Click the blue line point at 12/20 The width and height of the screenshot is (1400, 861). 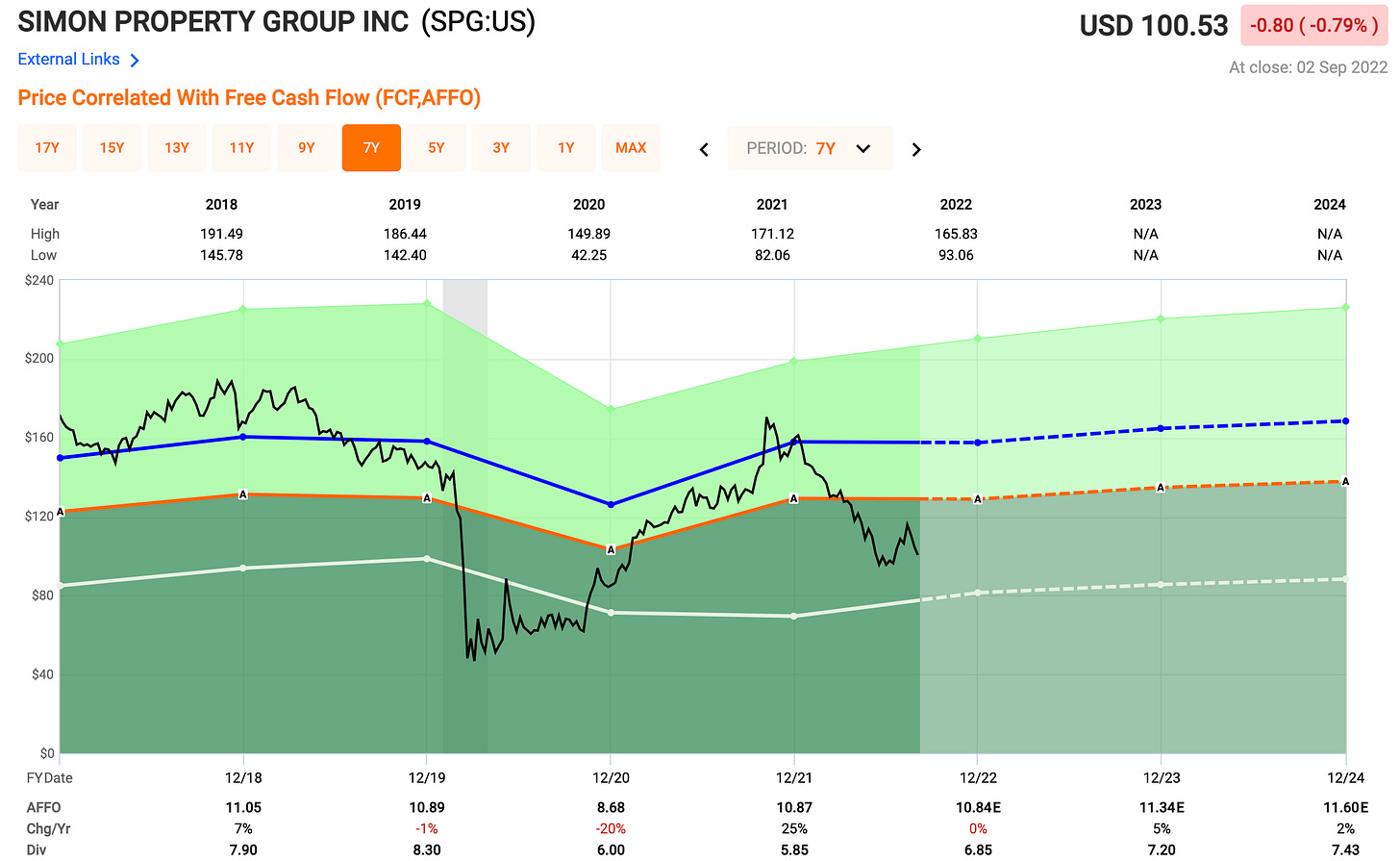point(611,504)
